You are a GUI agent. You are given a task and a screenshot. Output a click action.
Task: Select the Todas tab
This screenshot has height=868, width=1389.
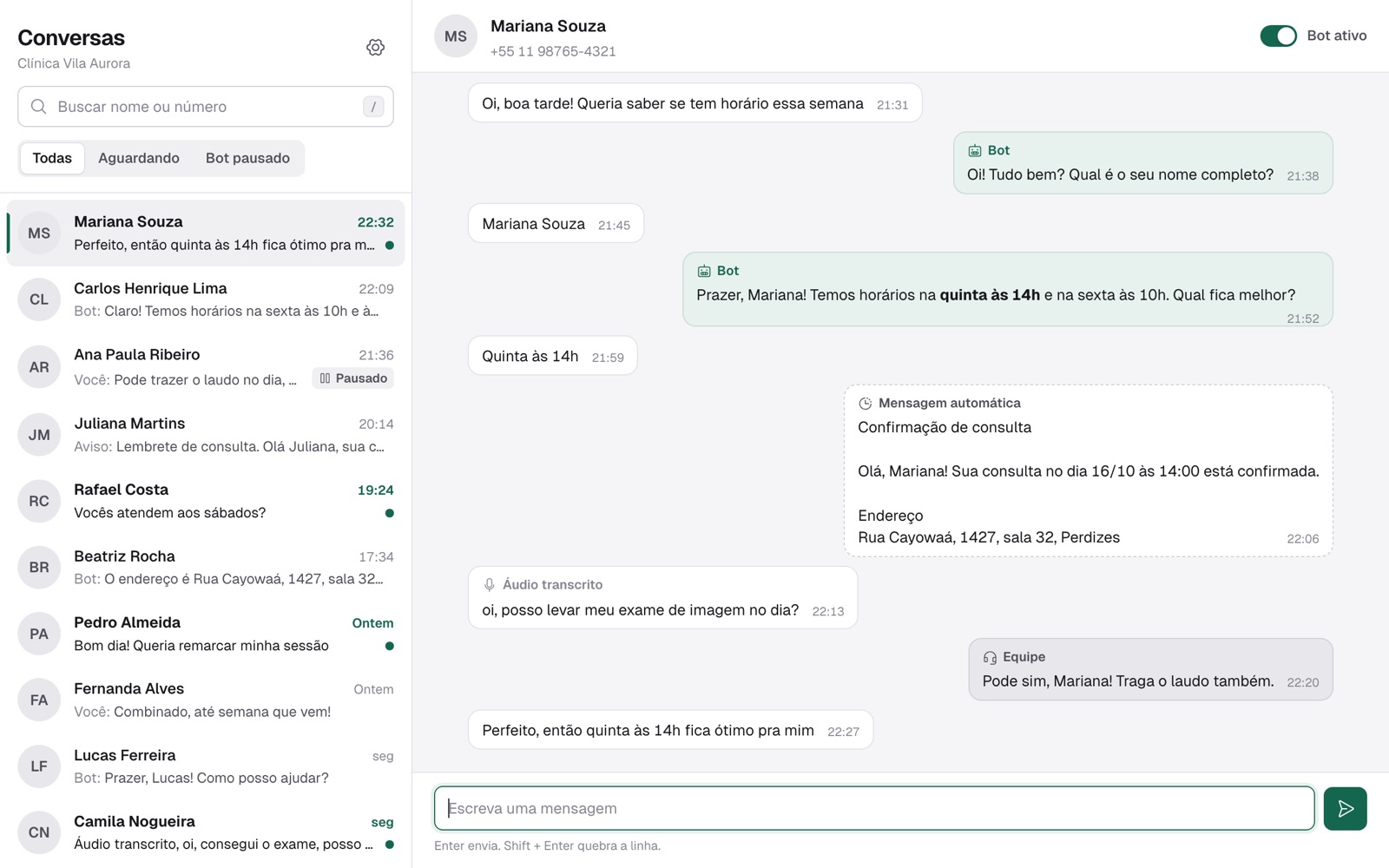click(52, 158)
